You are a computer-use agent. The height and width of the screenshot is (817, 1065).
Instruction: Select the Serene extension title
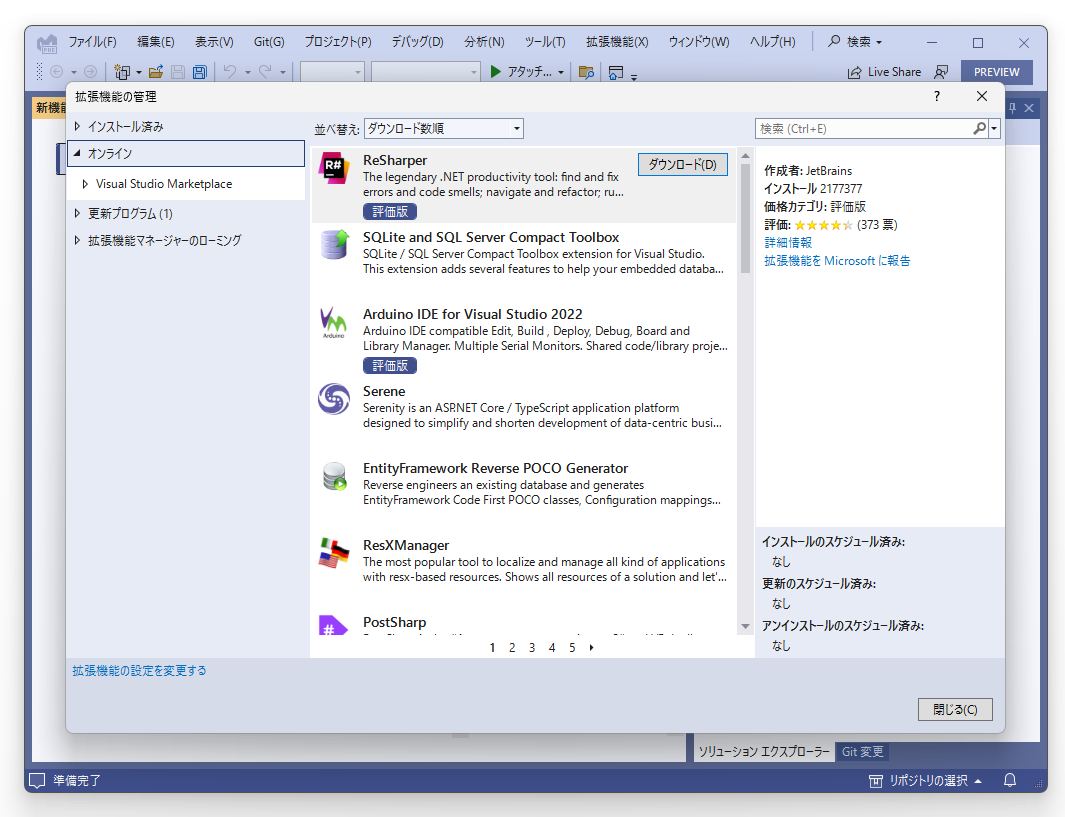click(384, 391)
